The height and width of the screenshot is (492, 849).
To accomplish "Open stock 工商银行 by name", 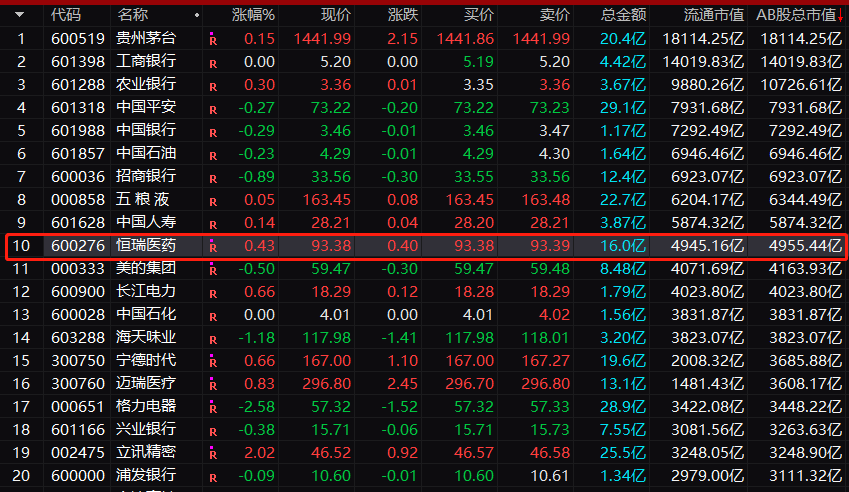I will (x=146, y=61).
